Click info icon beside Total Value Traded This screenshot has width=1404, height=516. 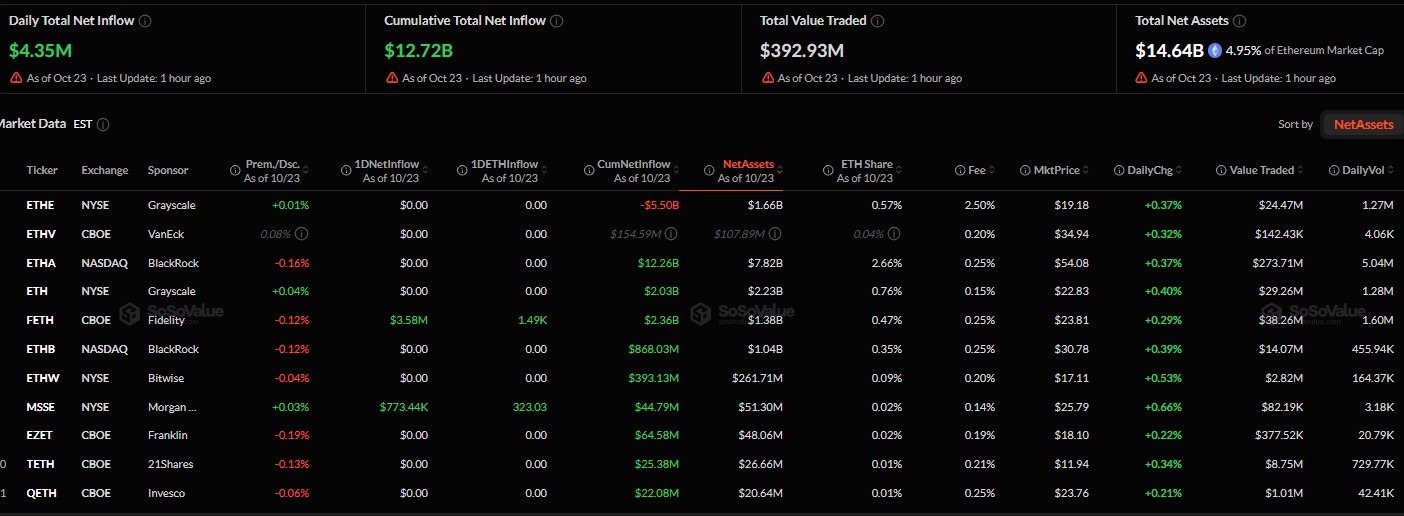[x=877, y=21]
